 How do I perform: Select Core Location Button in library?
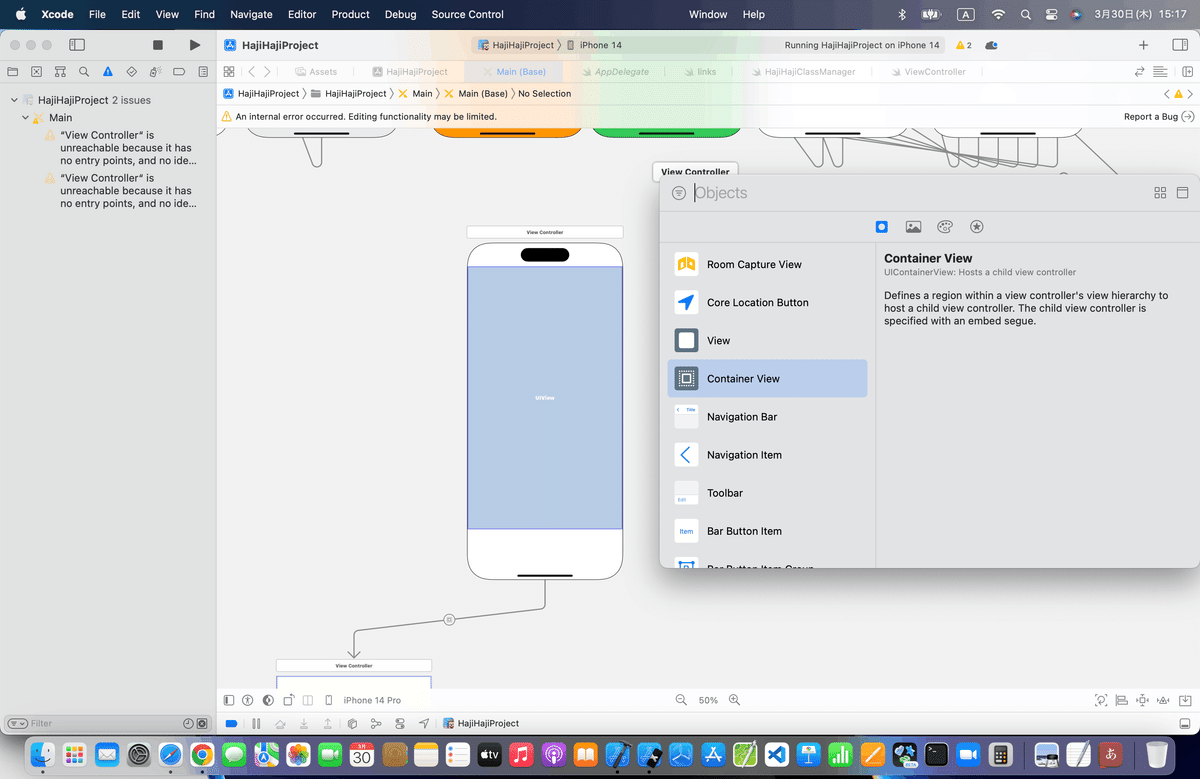767,303
